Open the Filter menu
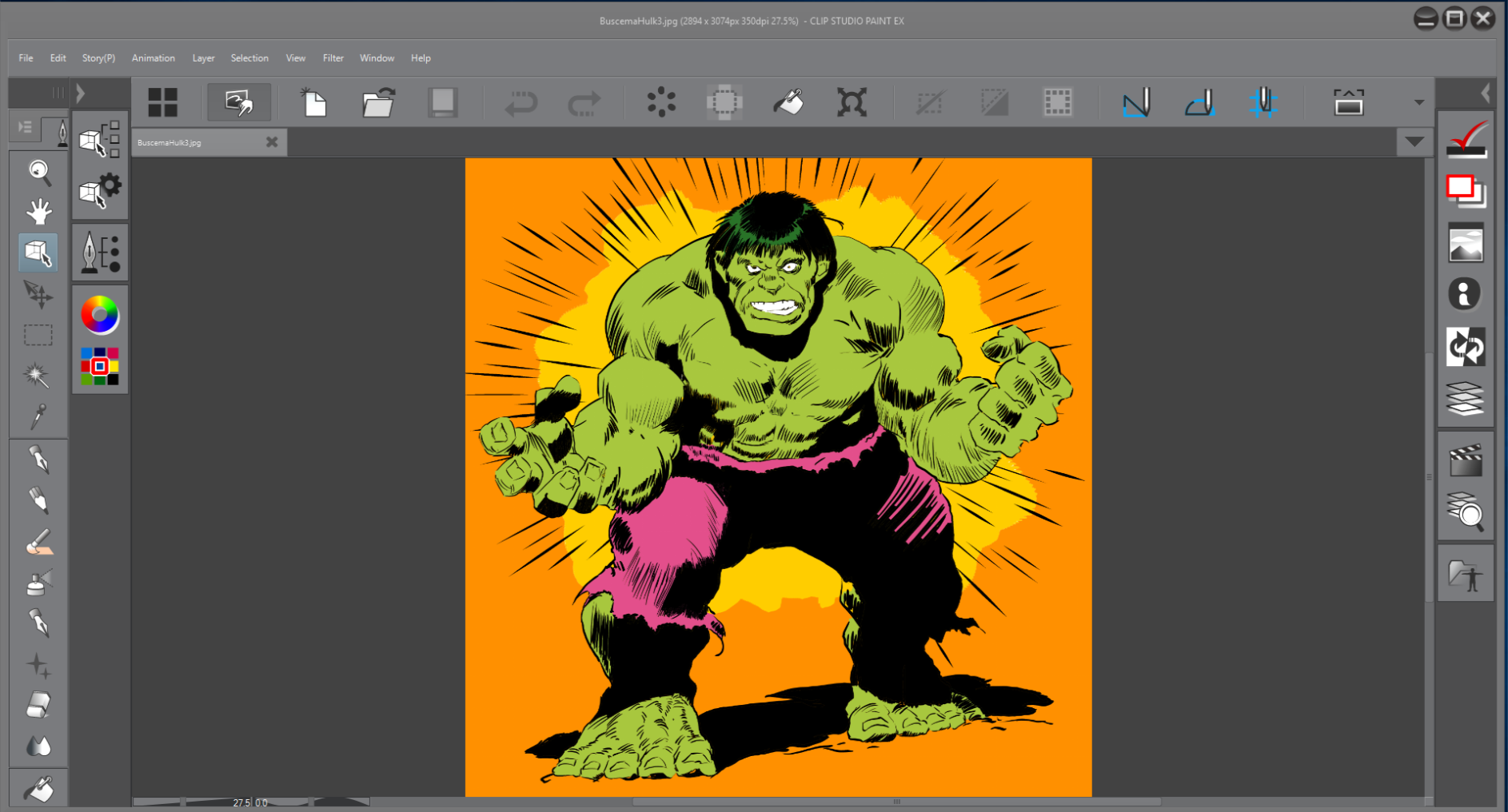Screen dimensions: 1508x812 333,58
